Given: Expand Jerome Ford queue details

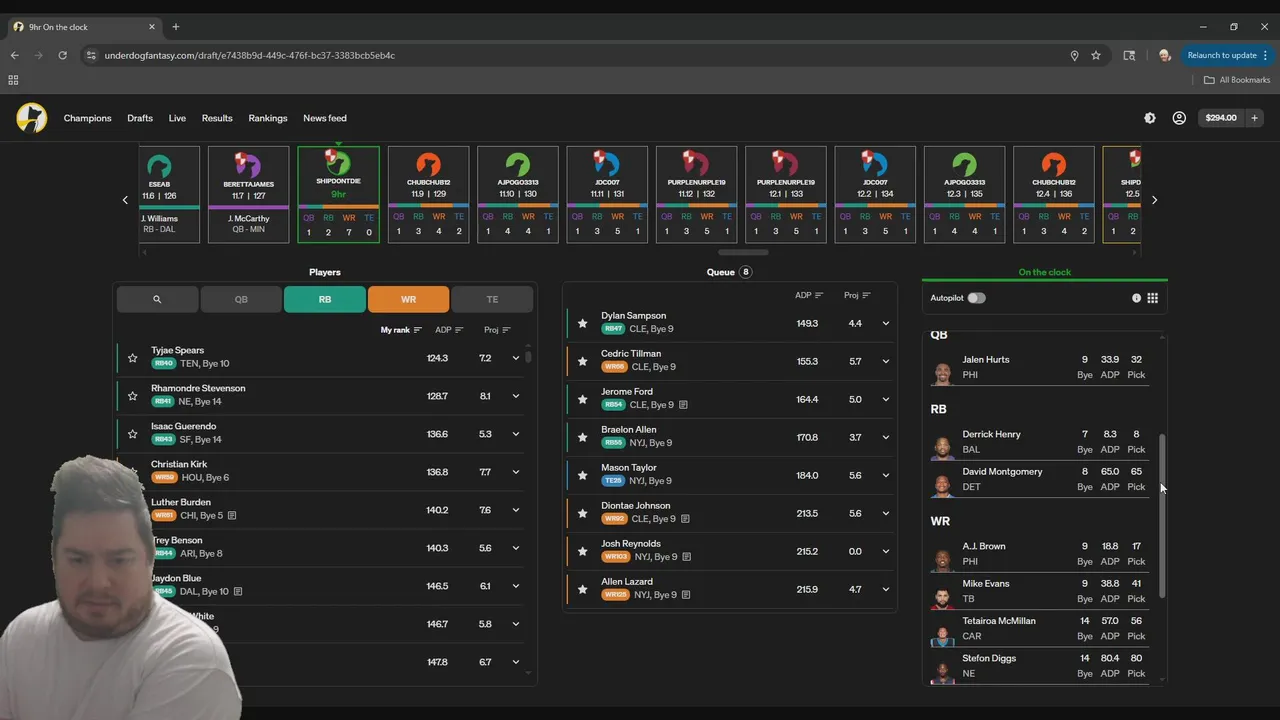Looking at the screenshot, I should coord(885,400).
